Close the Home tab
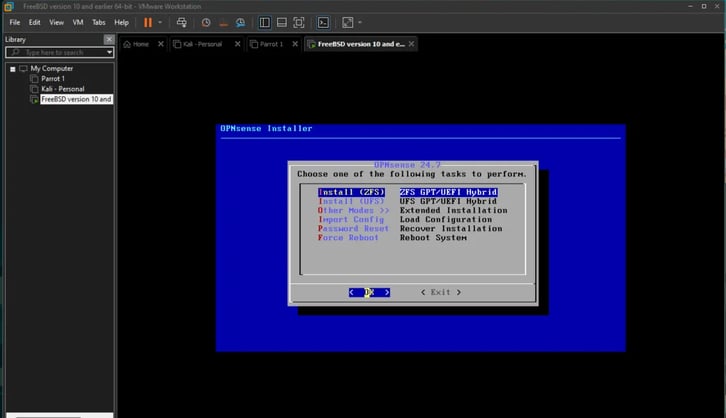 [161, 44]
